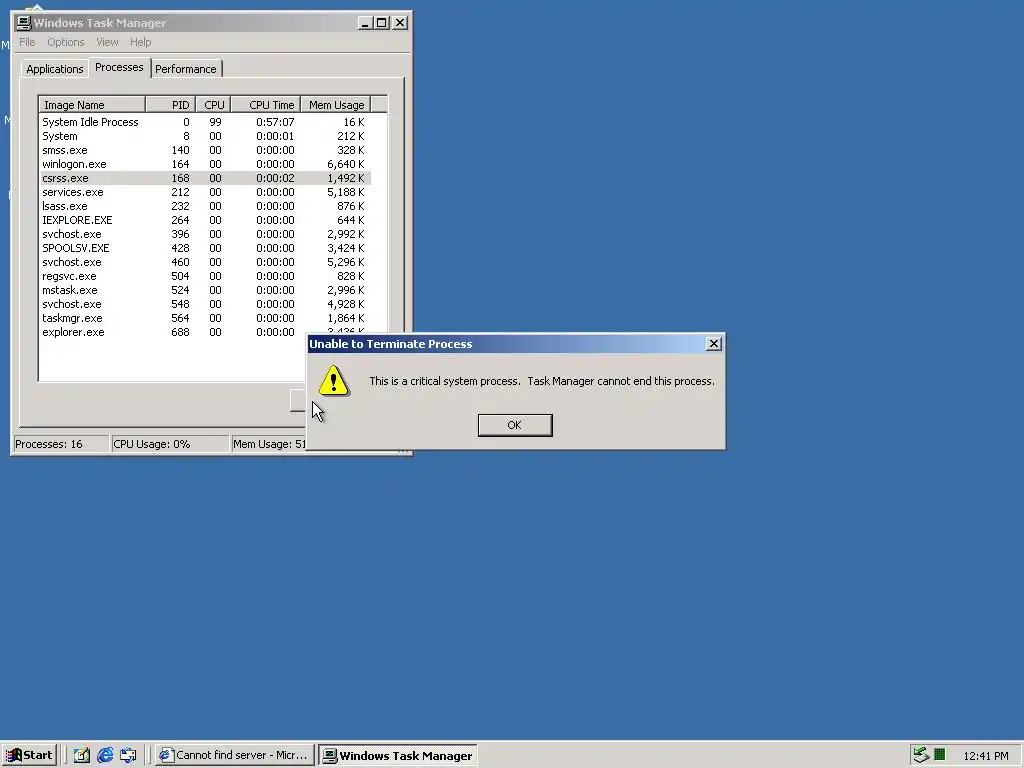1024x768 pixels.
Task: Sort by the PID column header
Action: (170, 104)
